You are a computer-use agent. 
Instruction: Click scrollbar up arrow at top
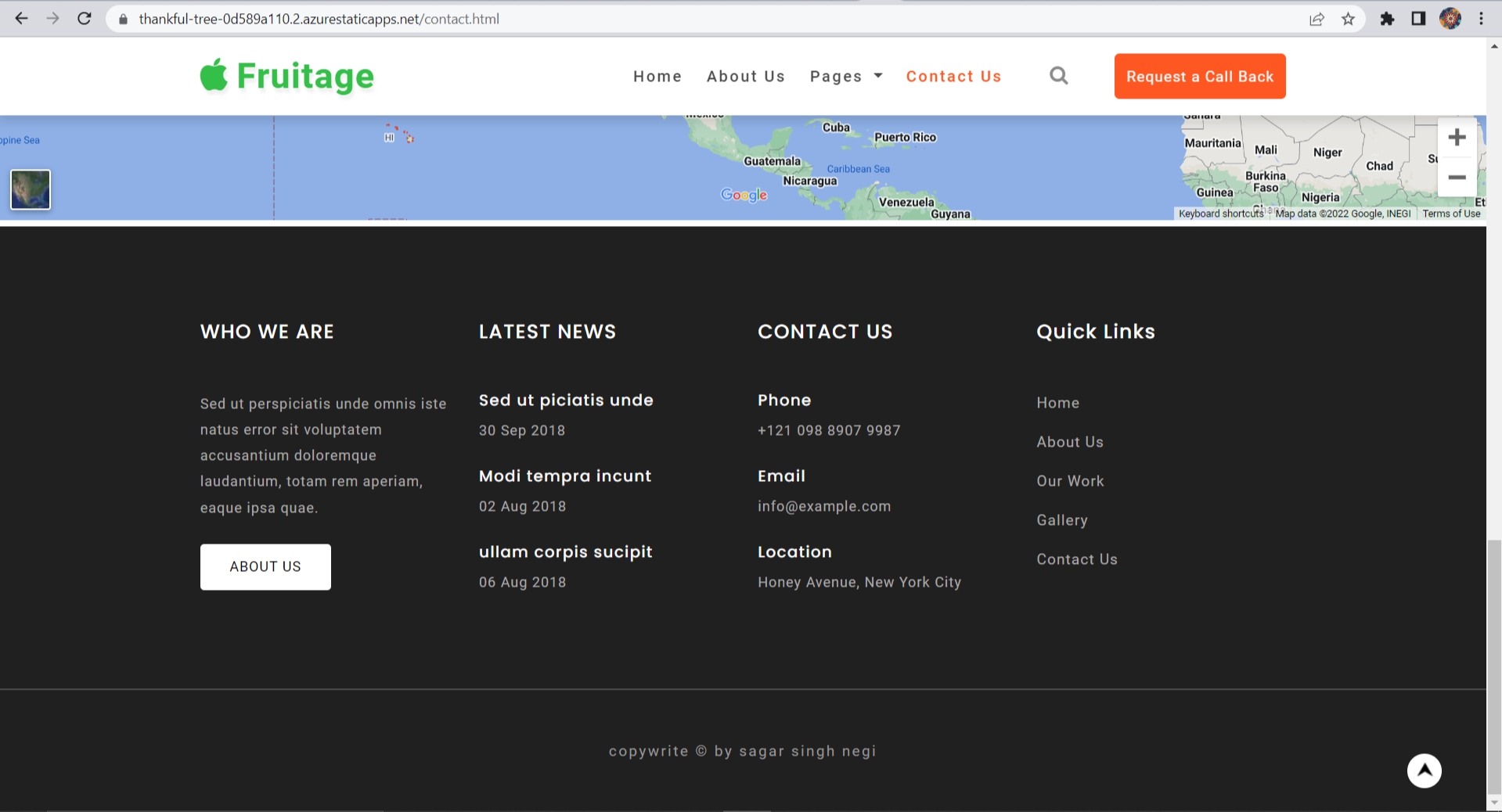tap(1494, 45)
